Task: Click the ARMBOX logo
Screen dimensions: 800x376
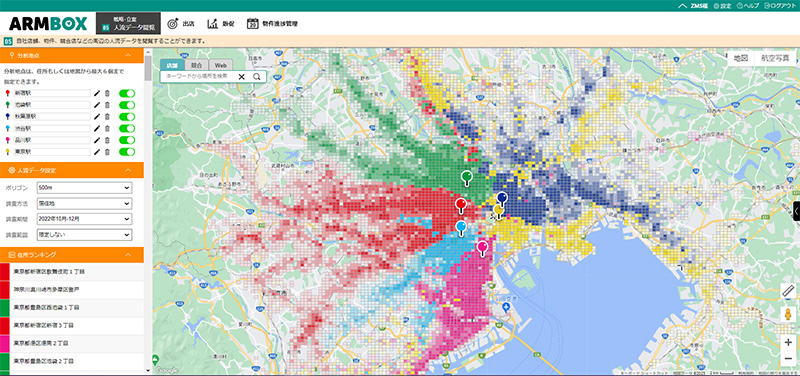Action: [48, 24]
